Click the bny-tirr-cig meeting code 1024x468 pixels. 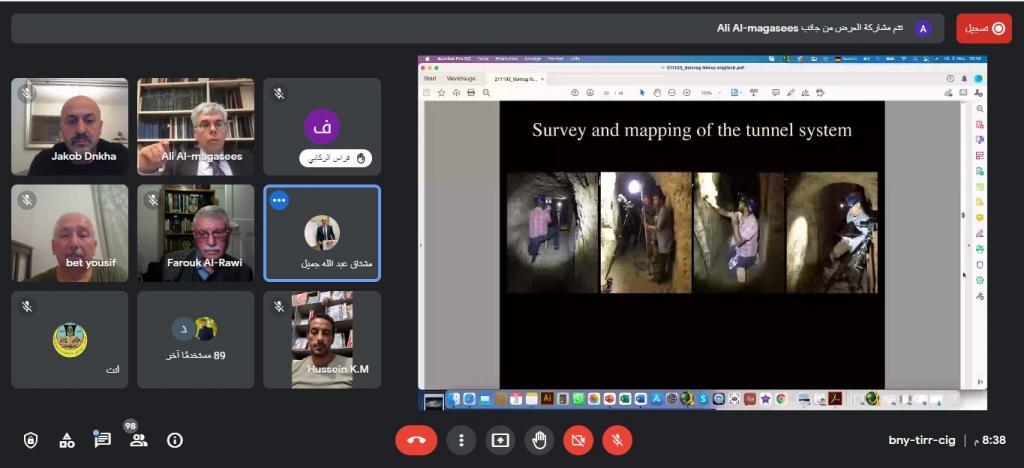tap(921, 440)
